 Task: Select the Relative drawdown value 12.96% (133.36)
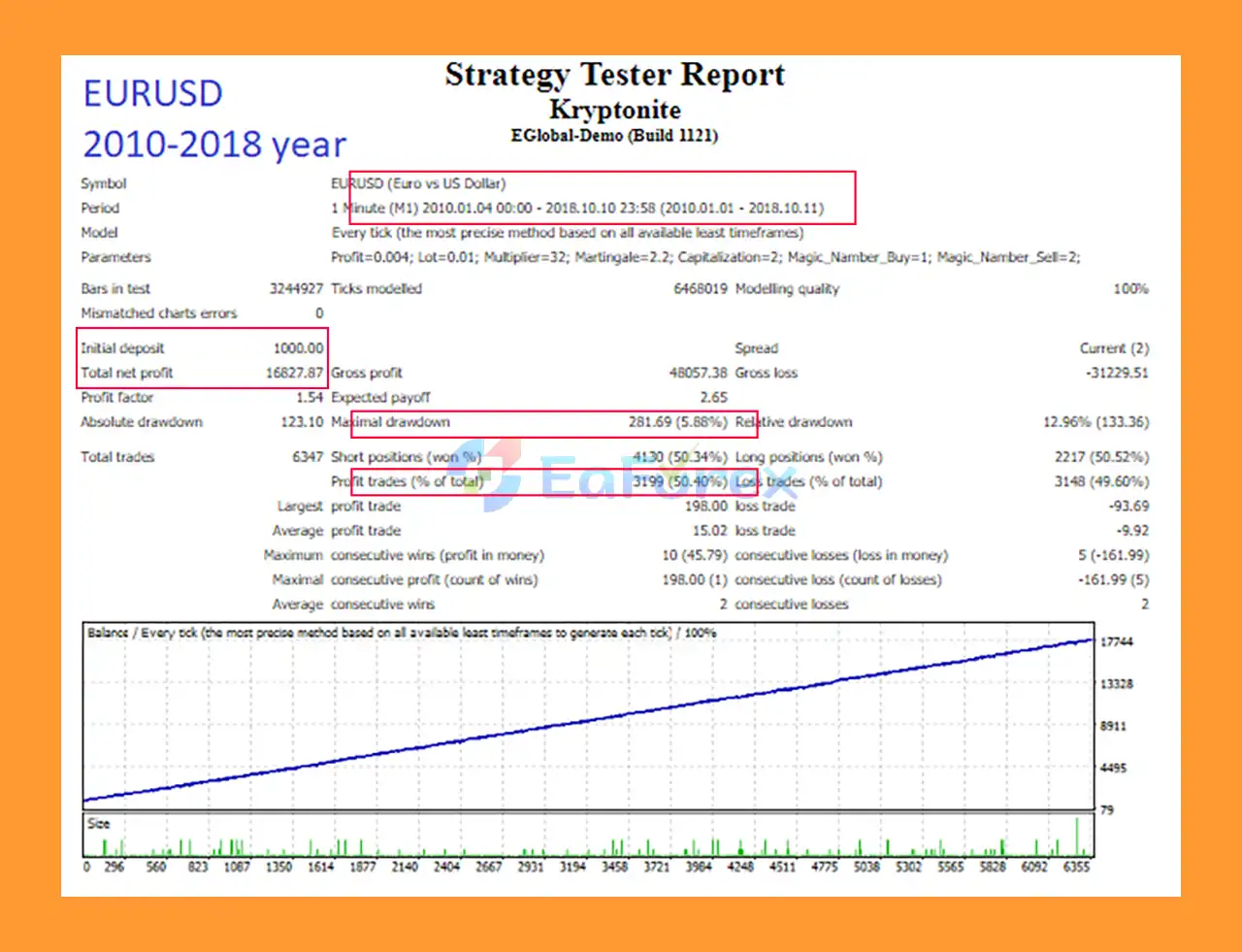[x=1095, y=422]
